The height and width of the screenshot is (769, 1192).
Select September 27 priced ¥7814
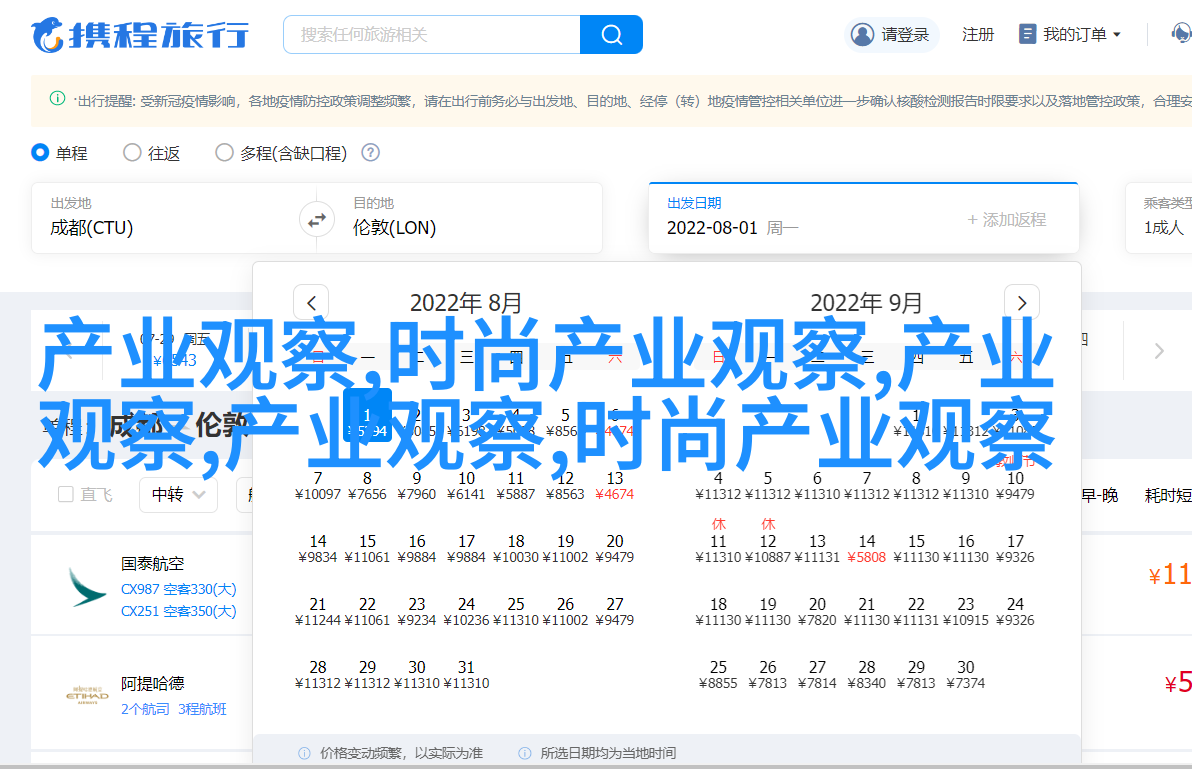pyautogui.click(x=817, y=675)
